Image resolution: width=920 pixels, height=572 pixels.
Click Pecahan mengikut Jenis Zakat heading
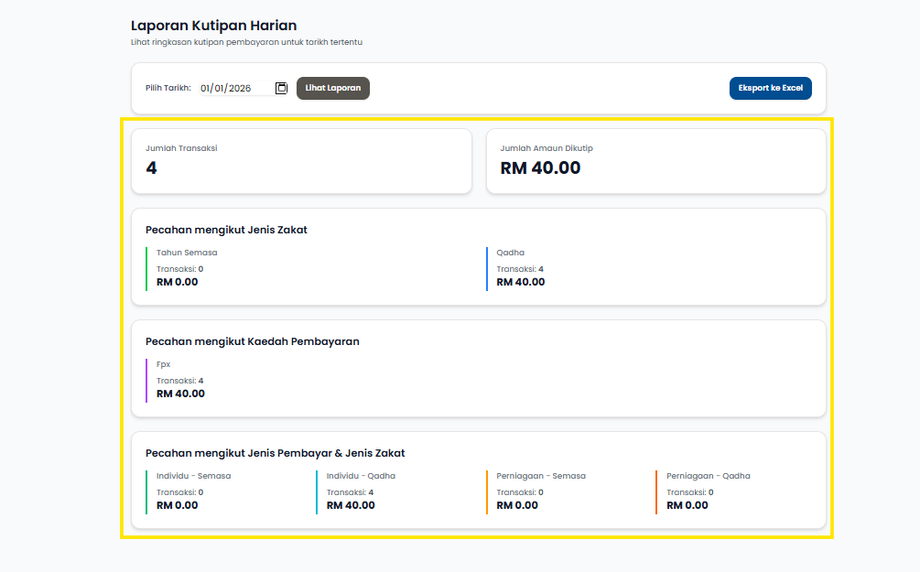coord(226,230)
